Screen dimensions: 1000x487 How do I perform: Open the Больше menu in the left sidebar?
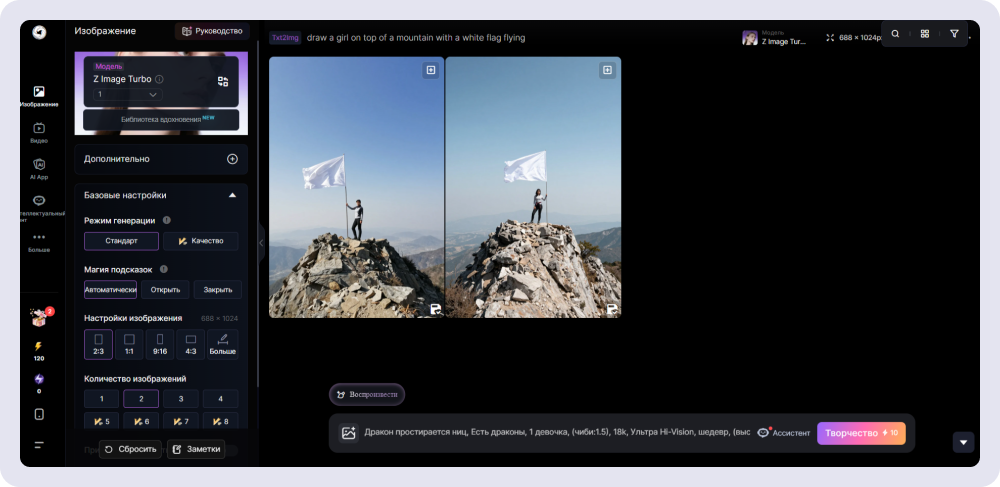tap(39, 242)
